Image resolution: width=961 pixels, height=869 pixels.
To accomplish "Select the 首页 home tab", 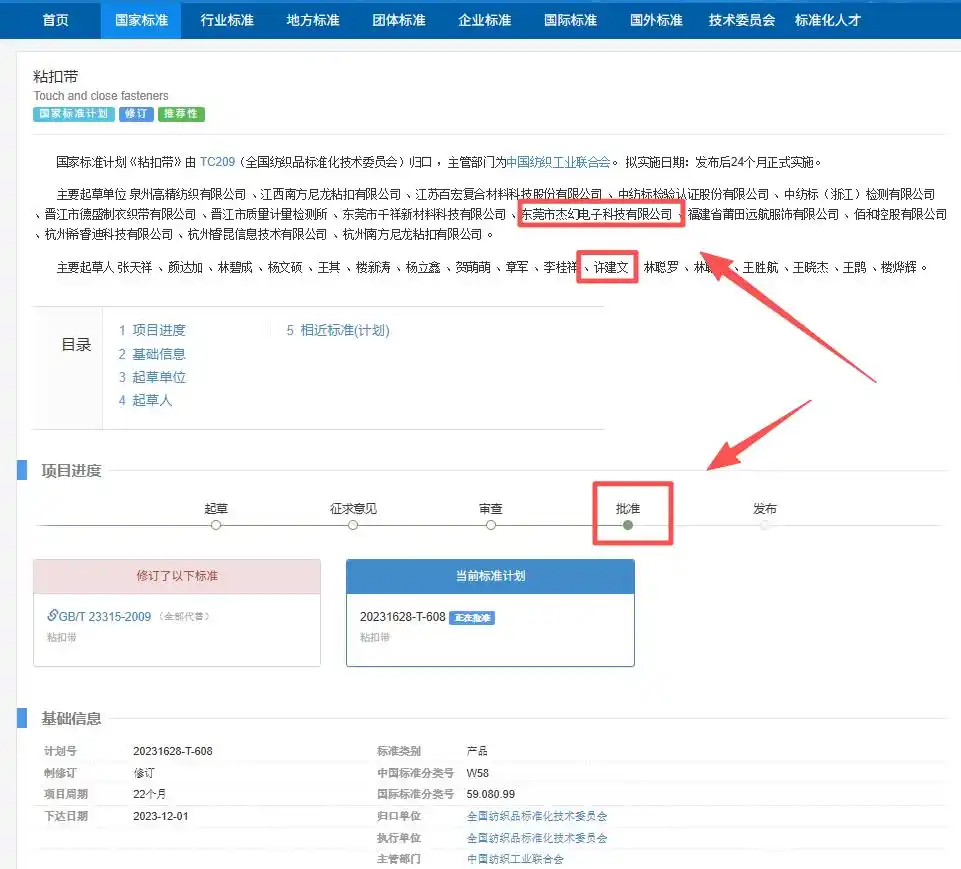I will point(56,20).
